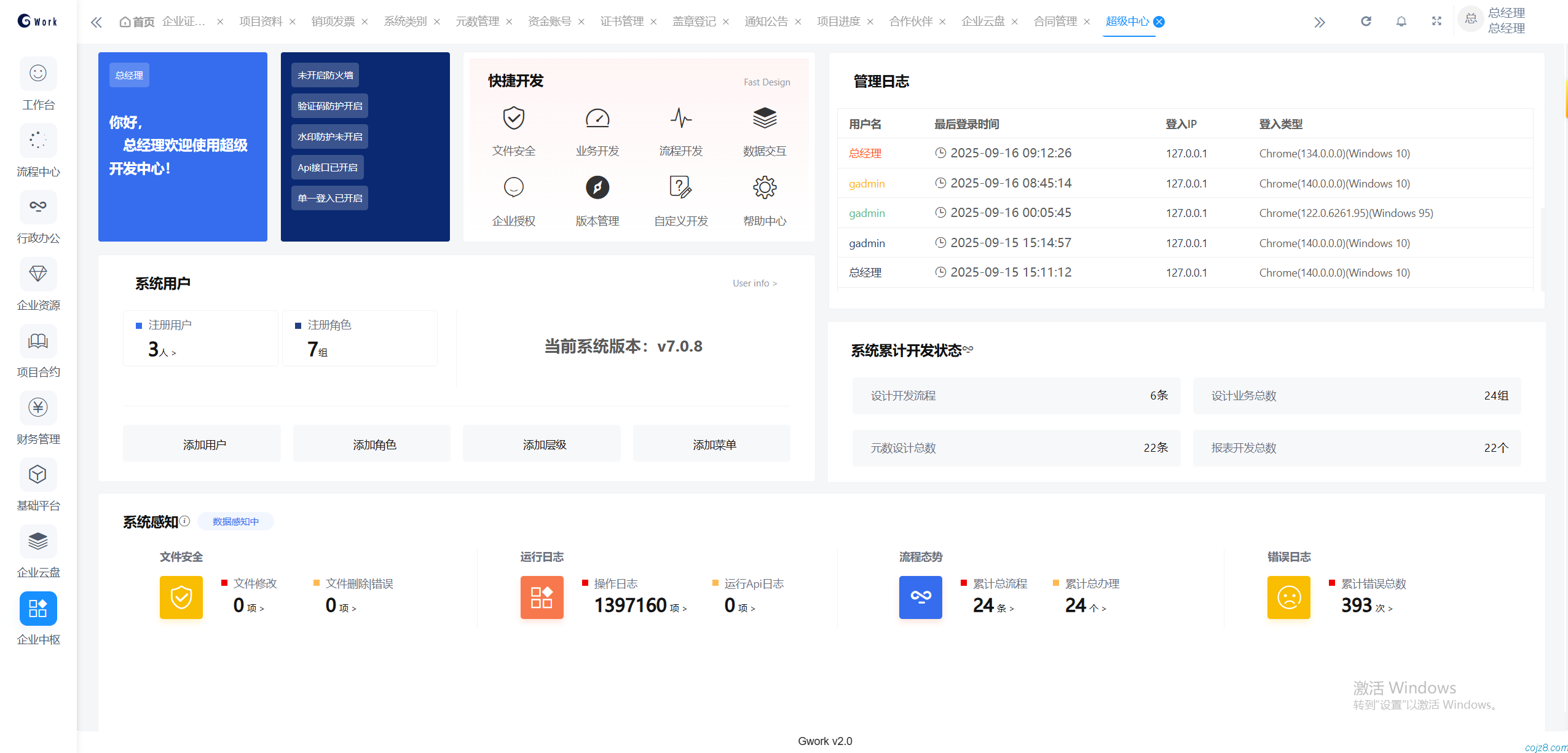
Task: Open 流程开发 pulse icon
Action: click(x=680, y=118)
